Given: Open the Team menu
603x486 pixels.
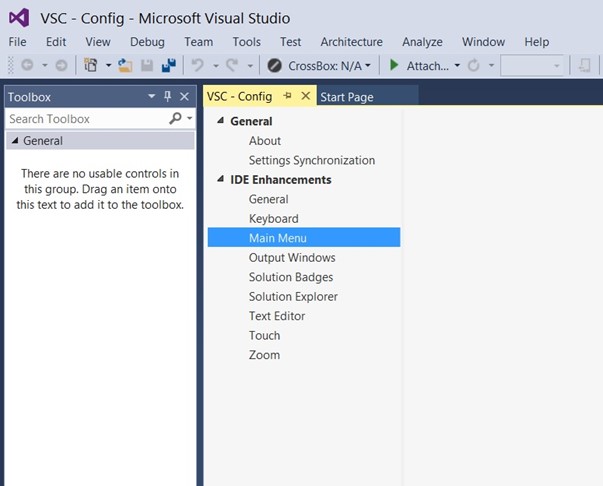Looking at the screenshot, I should [198, 42].
